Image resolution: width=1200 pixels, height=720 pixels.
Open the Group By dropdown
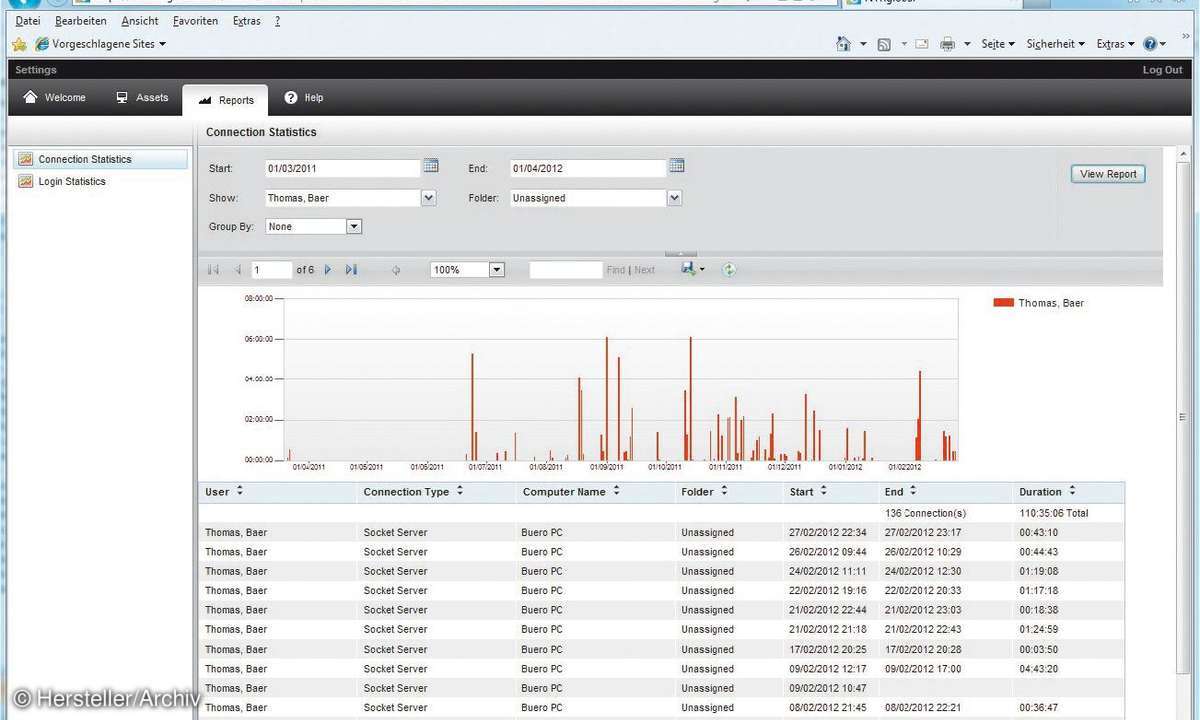point(353,227)
